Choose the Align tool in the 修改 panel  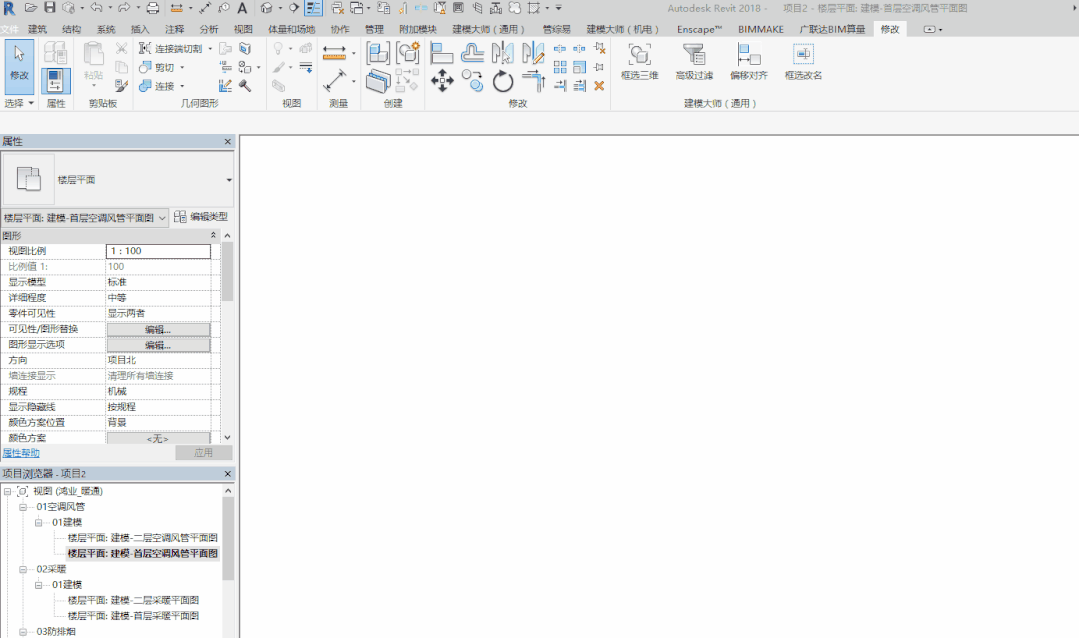[442, 53]
